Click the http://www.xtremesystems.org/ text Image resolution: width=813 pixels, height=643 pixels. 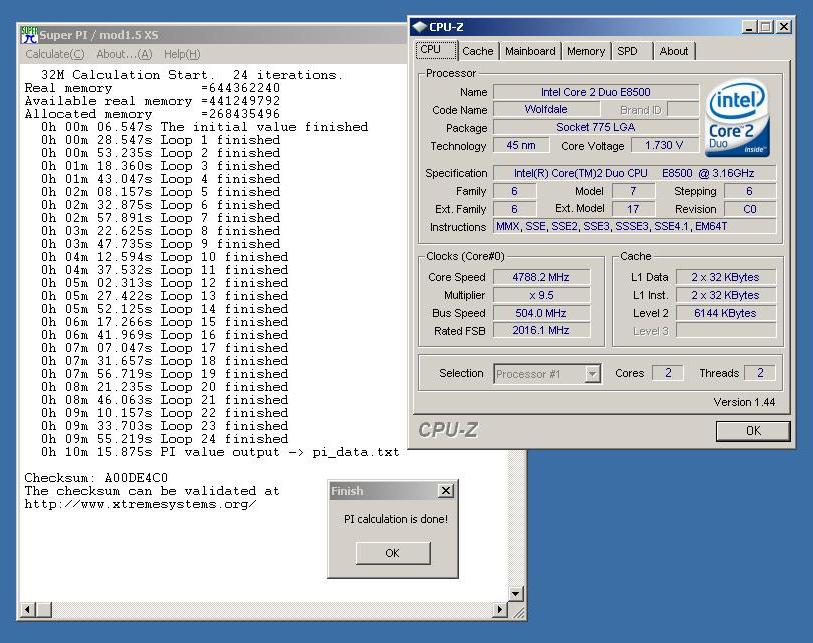coord(140,504)
